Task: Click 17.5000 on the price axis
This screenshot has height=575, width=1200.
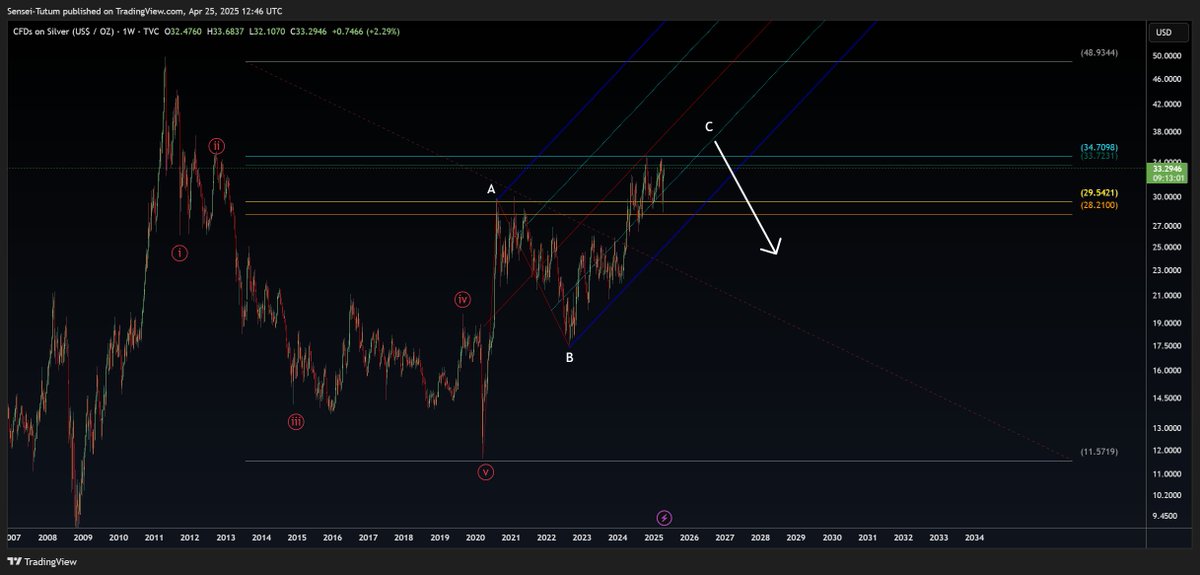Action: point(1167,346)
